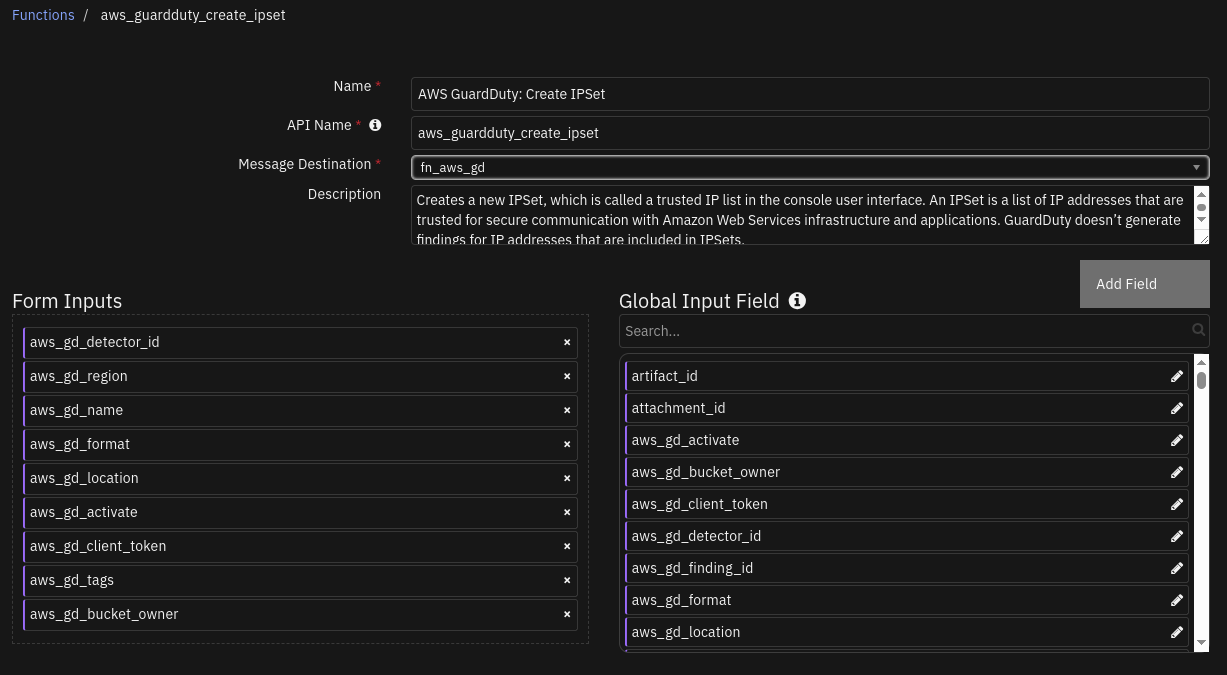Select aws_gd_location in Form Inputs
1227x675 pixels.
click(300, 478)
